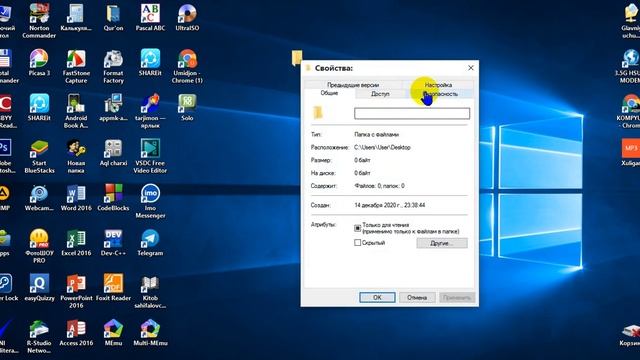Select the Общие tab
The width and height of the screenshot is (640, 360).
coord(329,93)
